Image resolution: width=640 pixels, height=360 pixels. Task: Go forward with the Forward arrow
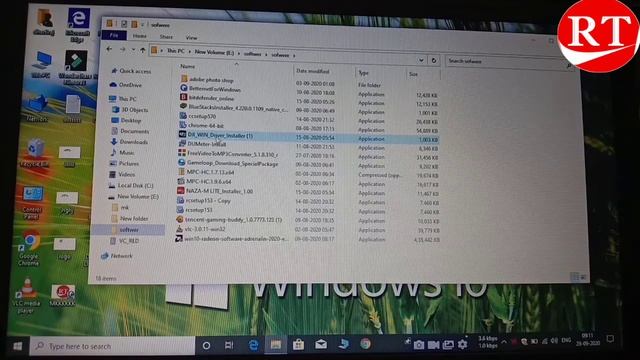click(x=122, y=49)
